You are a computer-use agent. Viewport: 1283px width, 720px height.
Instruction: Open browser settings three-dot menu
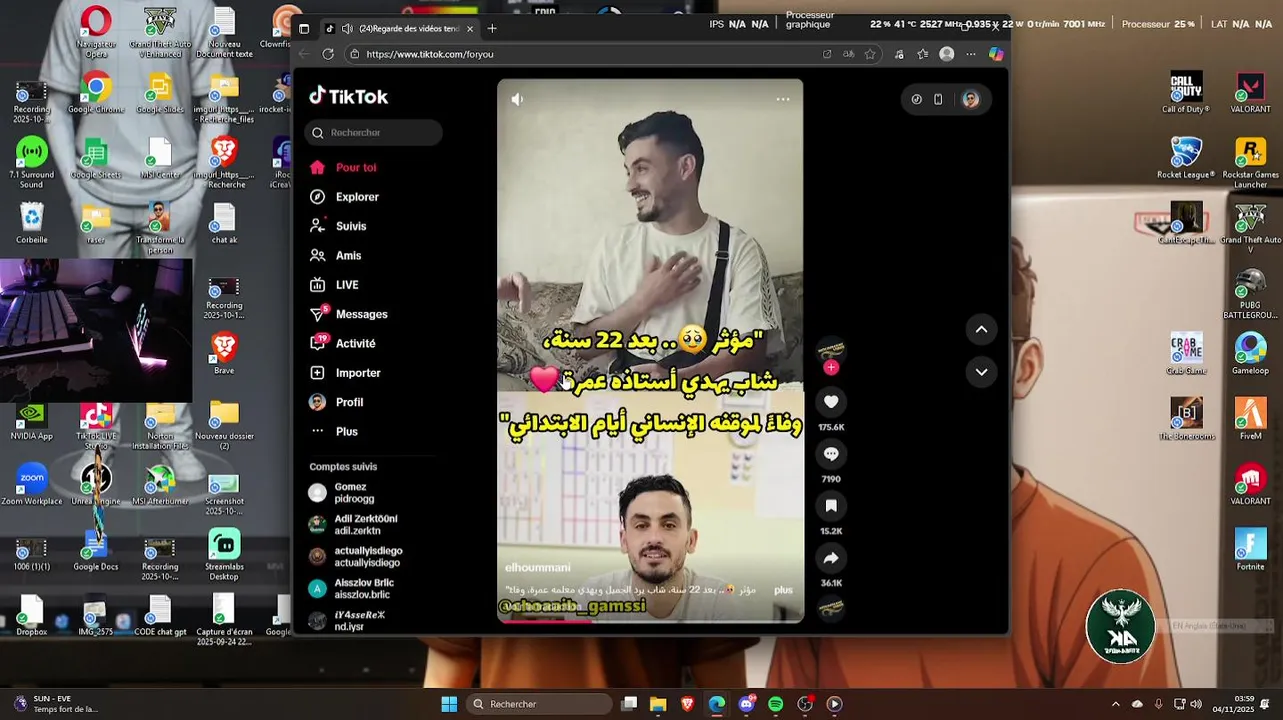[x=970, y=54]
